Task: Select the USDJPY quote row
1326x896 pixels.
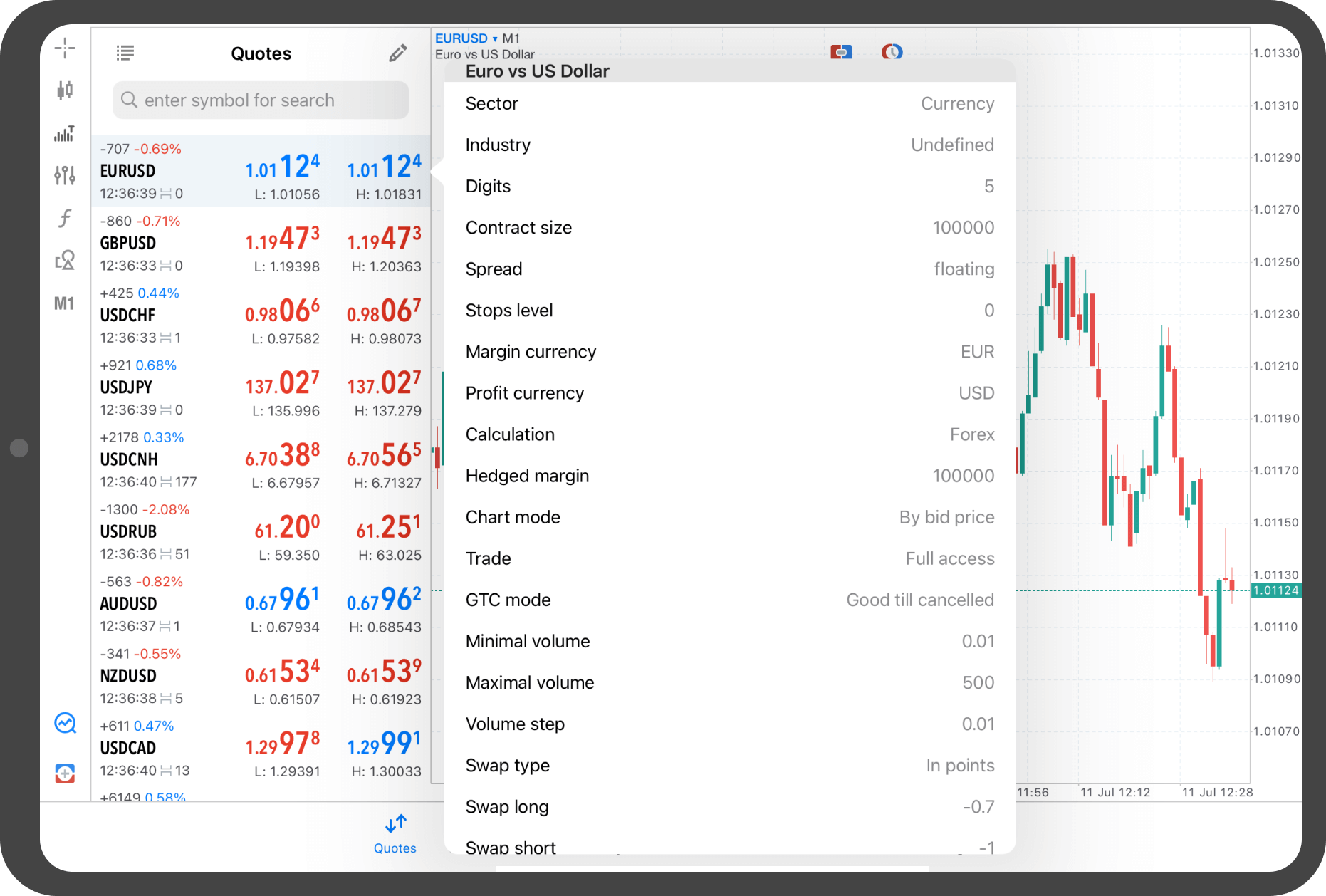Action: 261,387
